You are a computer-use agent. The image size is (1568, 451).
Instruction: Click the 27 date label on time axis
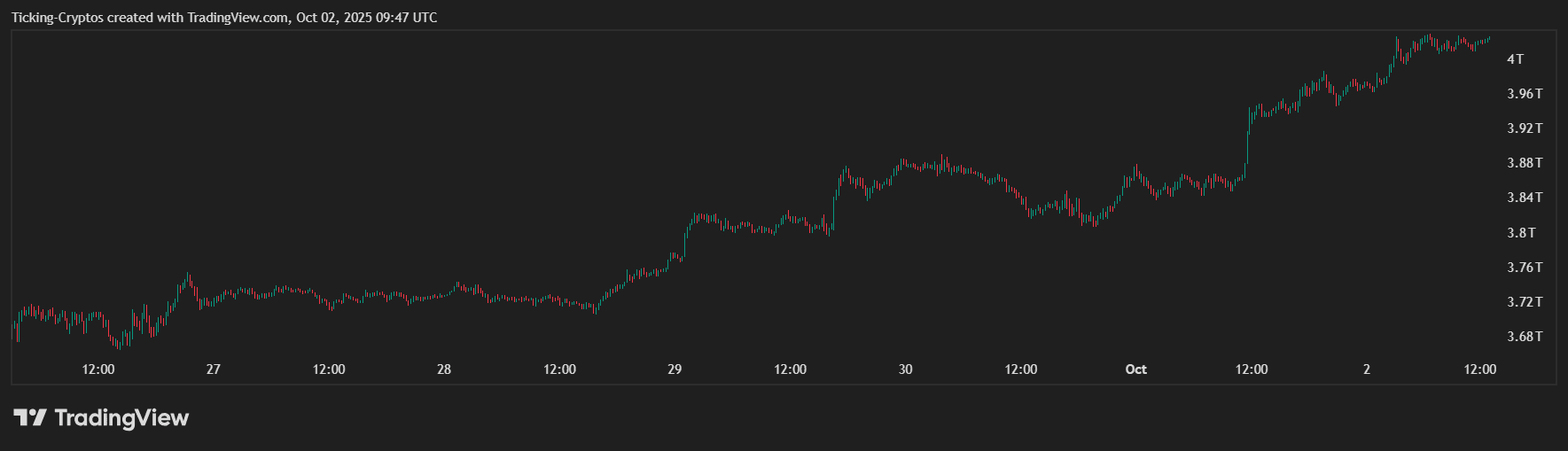213,369
